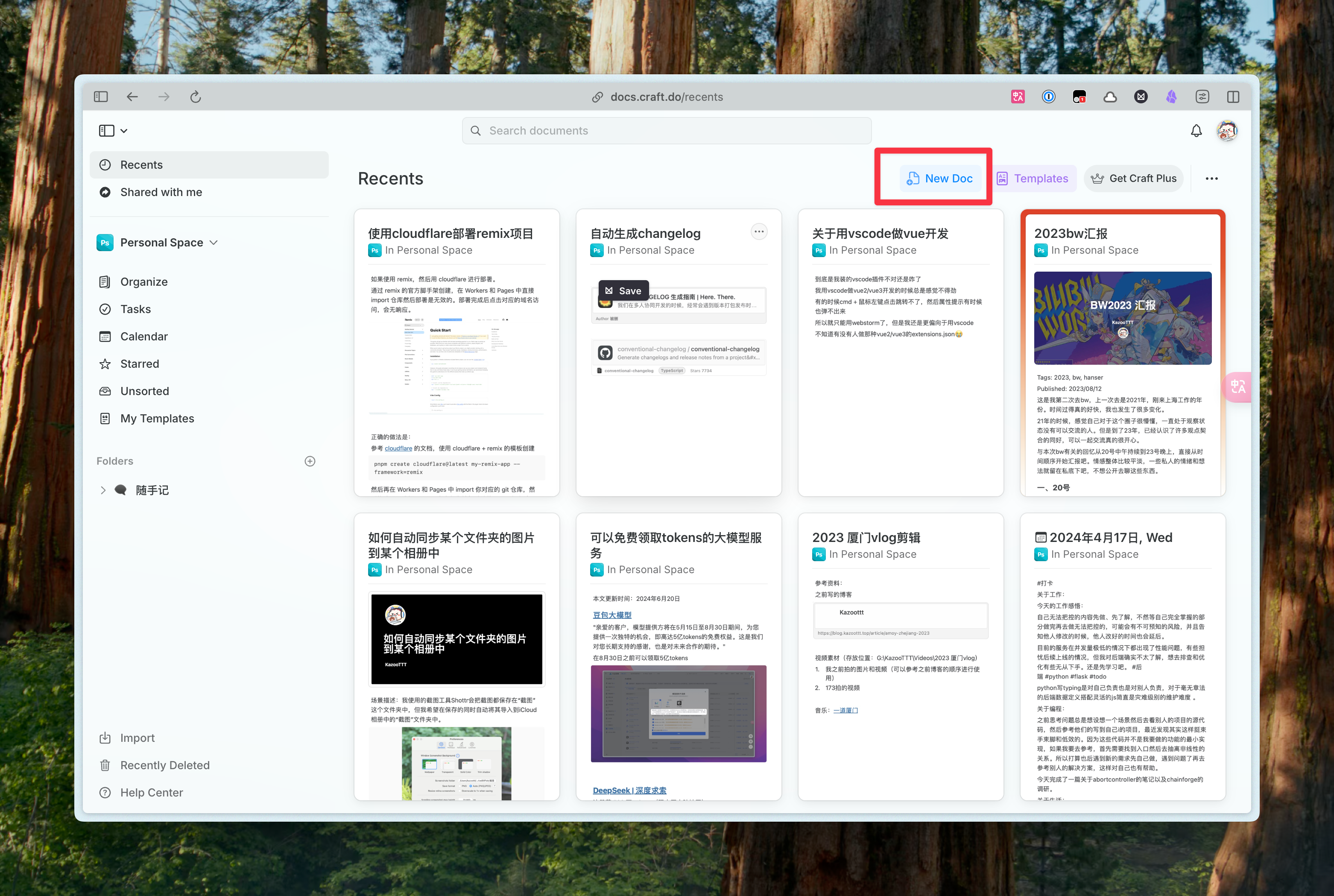Expand the Personal Space switcher
The height and width of the screenshot is (896, 1334).
[158, 242]
